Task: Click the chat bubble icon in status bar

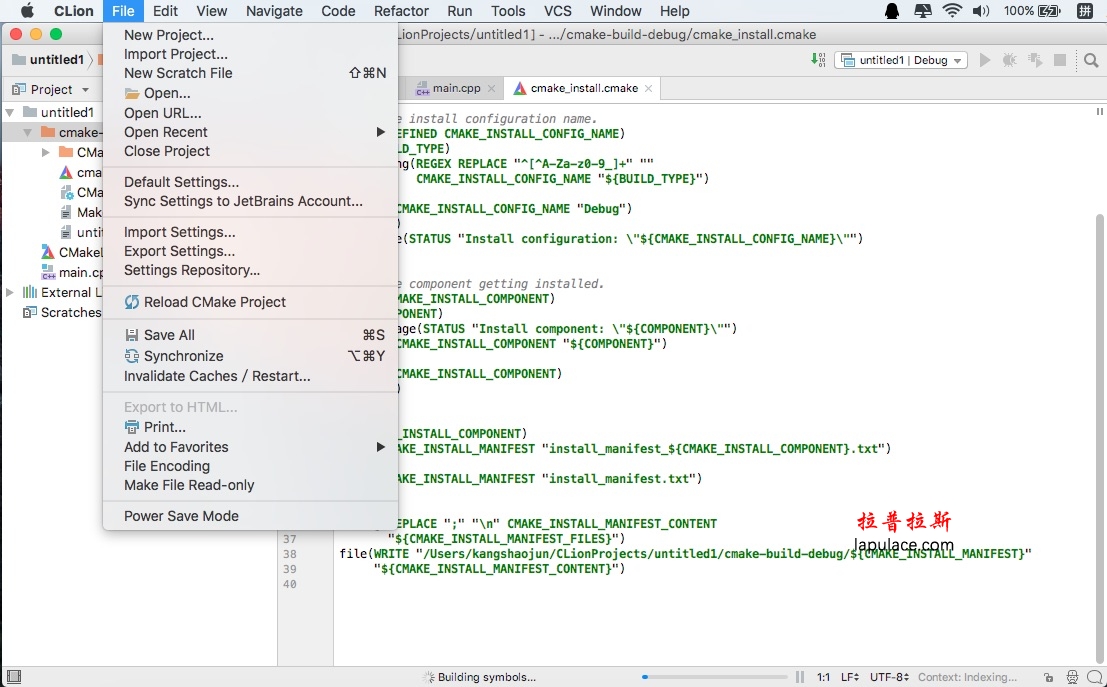Action: [1094, 677]
